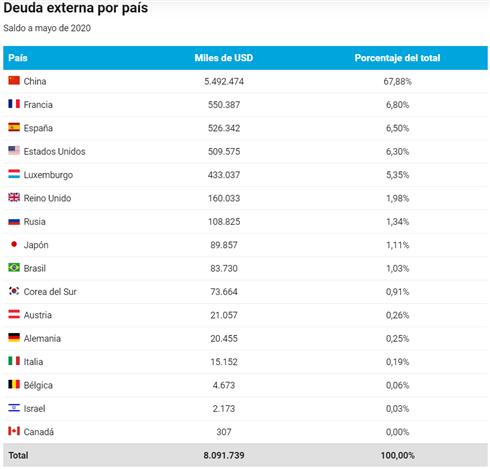Click China's 5.492.474 debt value
This screenshot has height=469, width=490.
pyautogui.click(x=224, y=81)
